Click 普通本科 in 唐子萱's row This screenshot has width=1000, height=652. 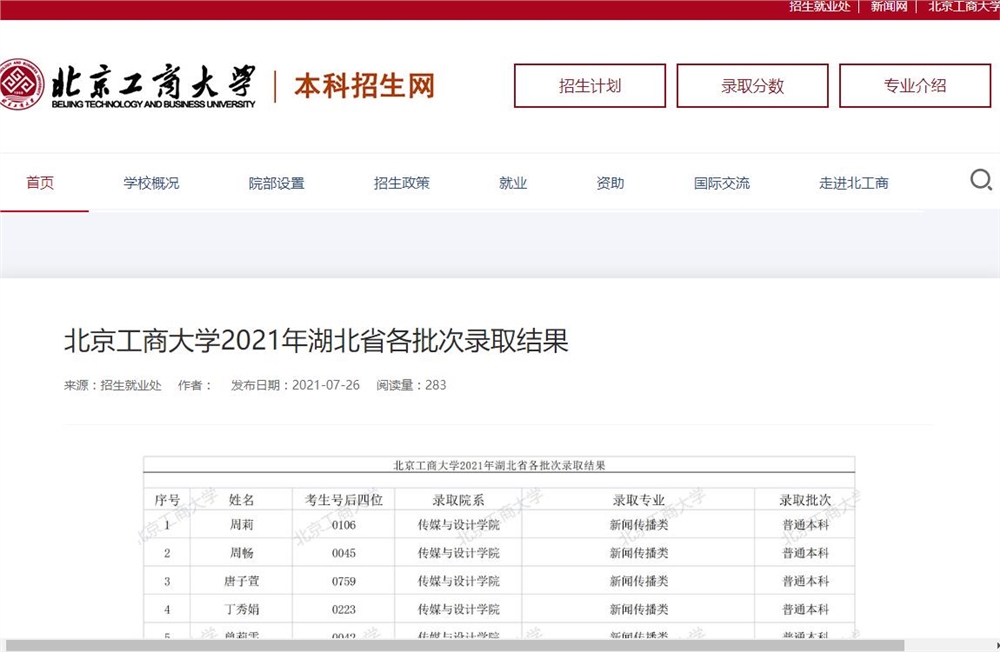coord(805,581)
